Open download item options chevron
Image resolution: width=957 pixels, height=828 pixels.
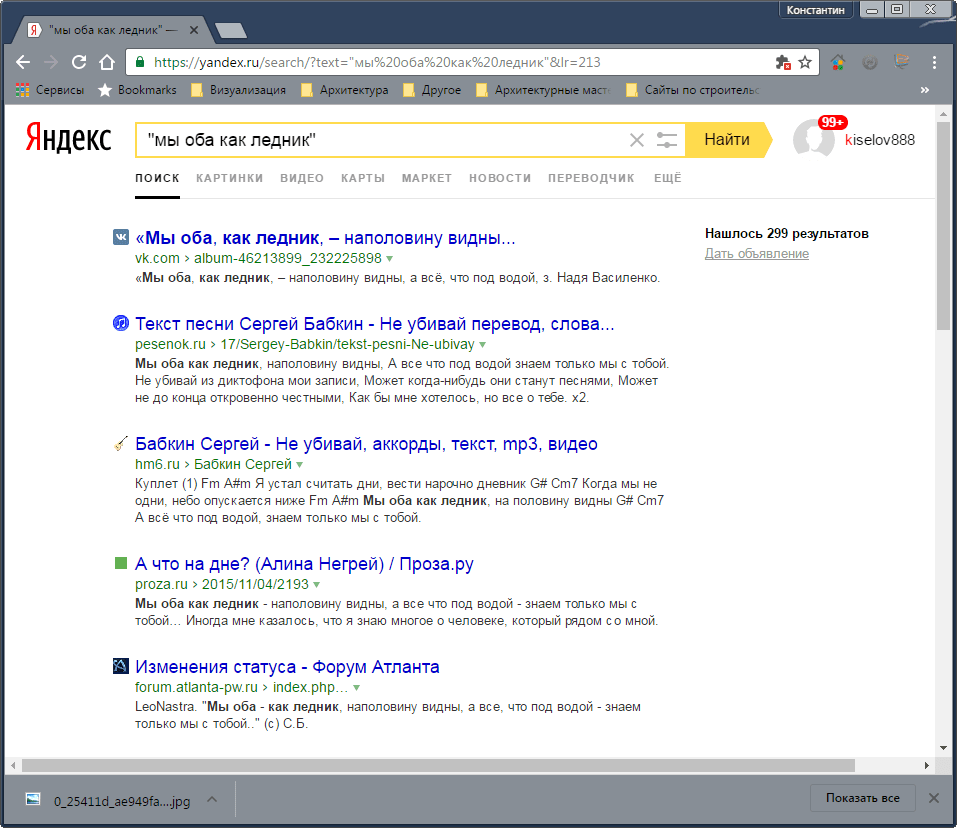(212, 799)
